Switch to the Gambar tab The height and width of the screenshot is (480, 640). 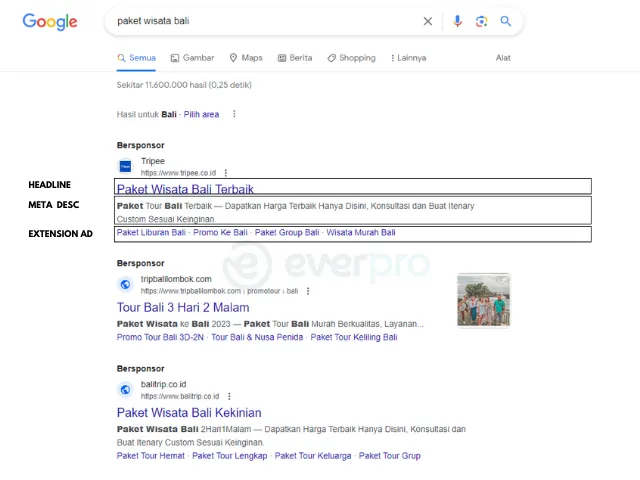[x=192, y=58]
